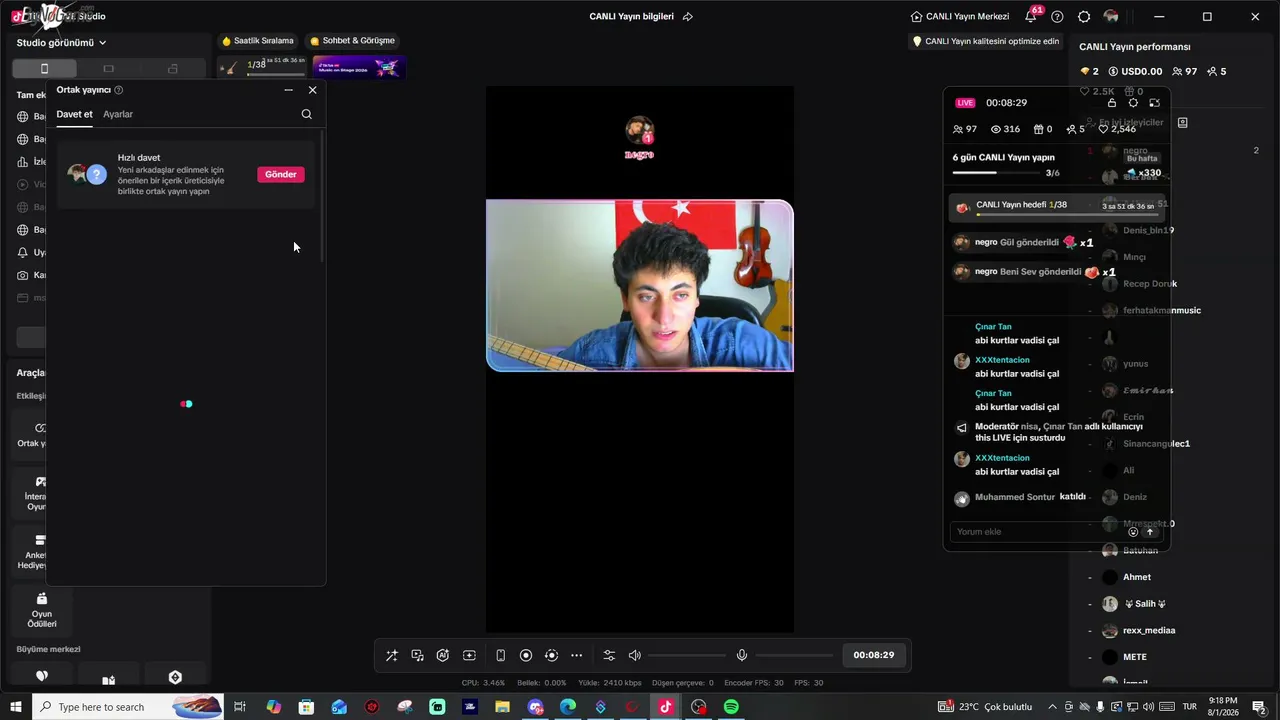Open the live overlay settings gear

point(1133,103)
